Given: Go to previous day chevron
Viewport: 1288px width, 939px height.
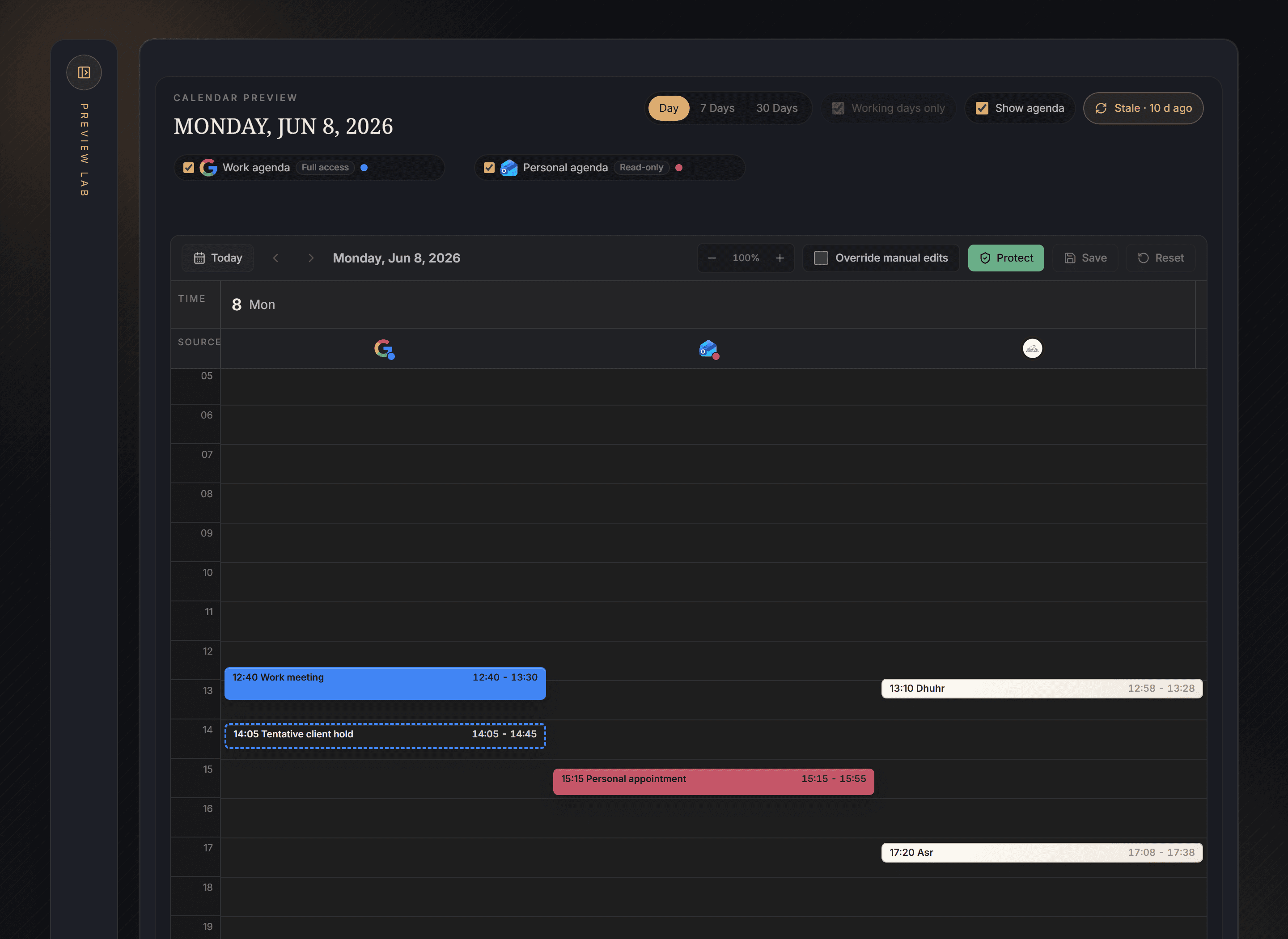Looking at the screenshot, I should 275,258.
